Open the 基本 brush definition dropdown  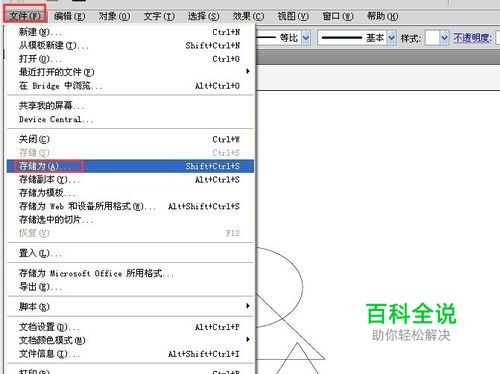tap(392, 38)
